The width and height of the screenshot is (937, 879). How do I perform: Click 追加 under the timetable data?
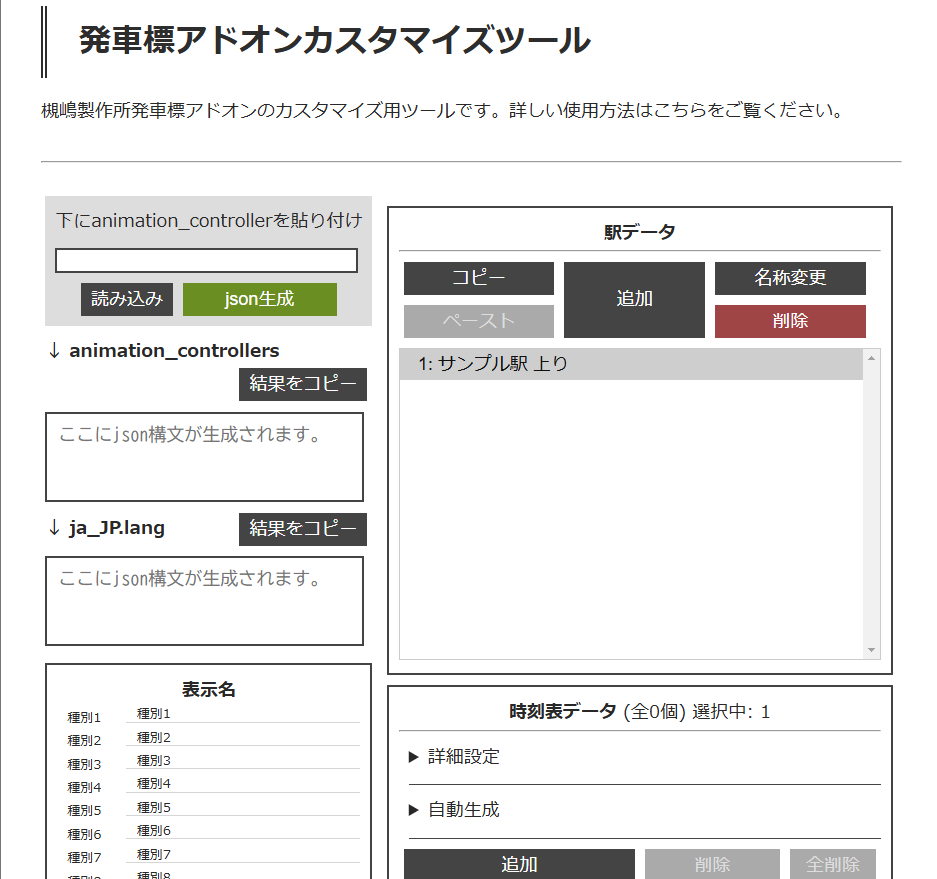519,864
